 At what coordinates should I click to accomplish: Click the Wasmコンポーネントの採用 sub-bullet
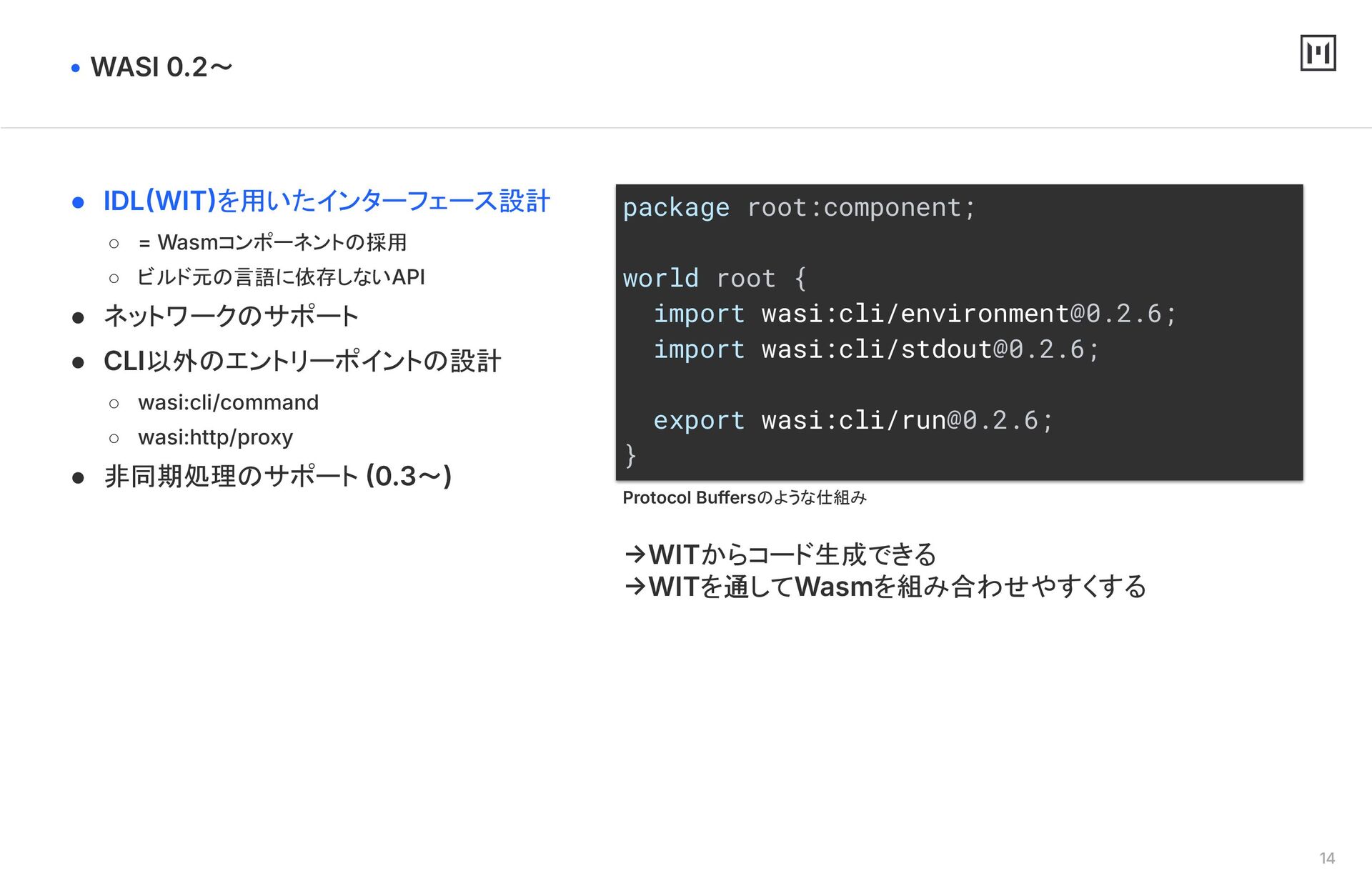click(x=272, y=242)
